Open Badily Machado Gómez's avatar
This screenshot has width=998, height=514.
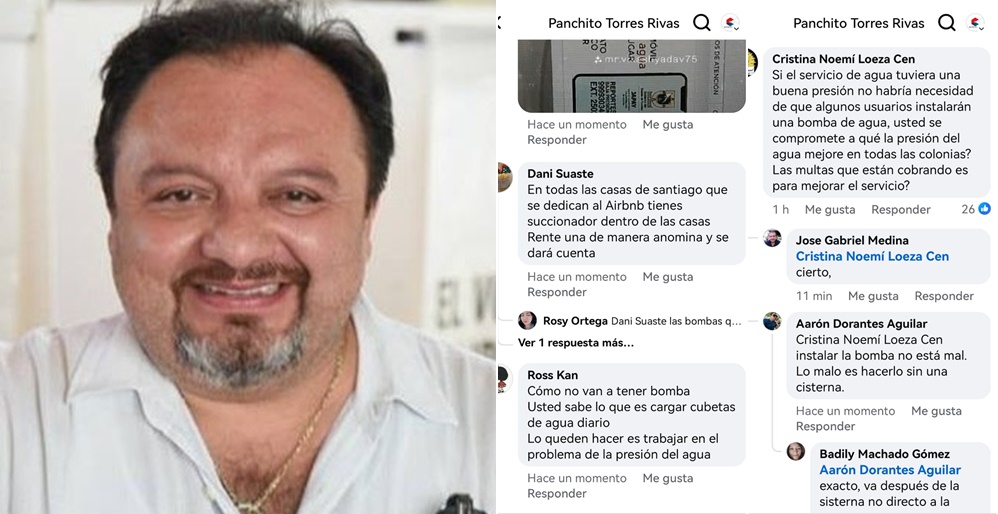click(x=796, y=451)
